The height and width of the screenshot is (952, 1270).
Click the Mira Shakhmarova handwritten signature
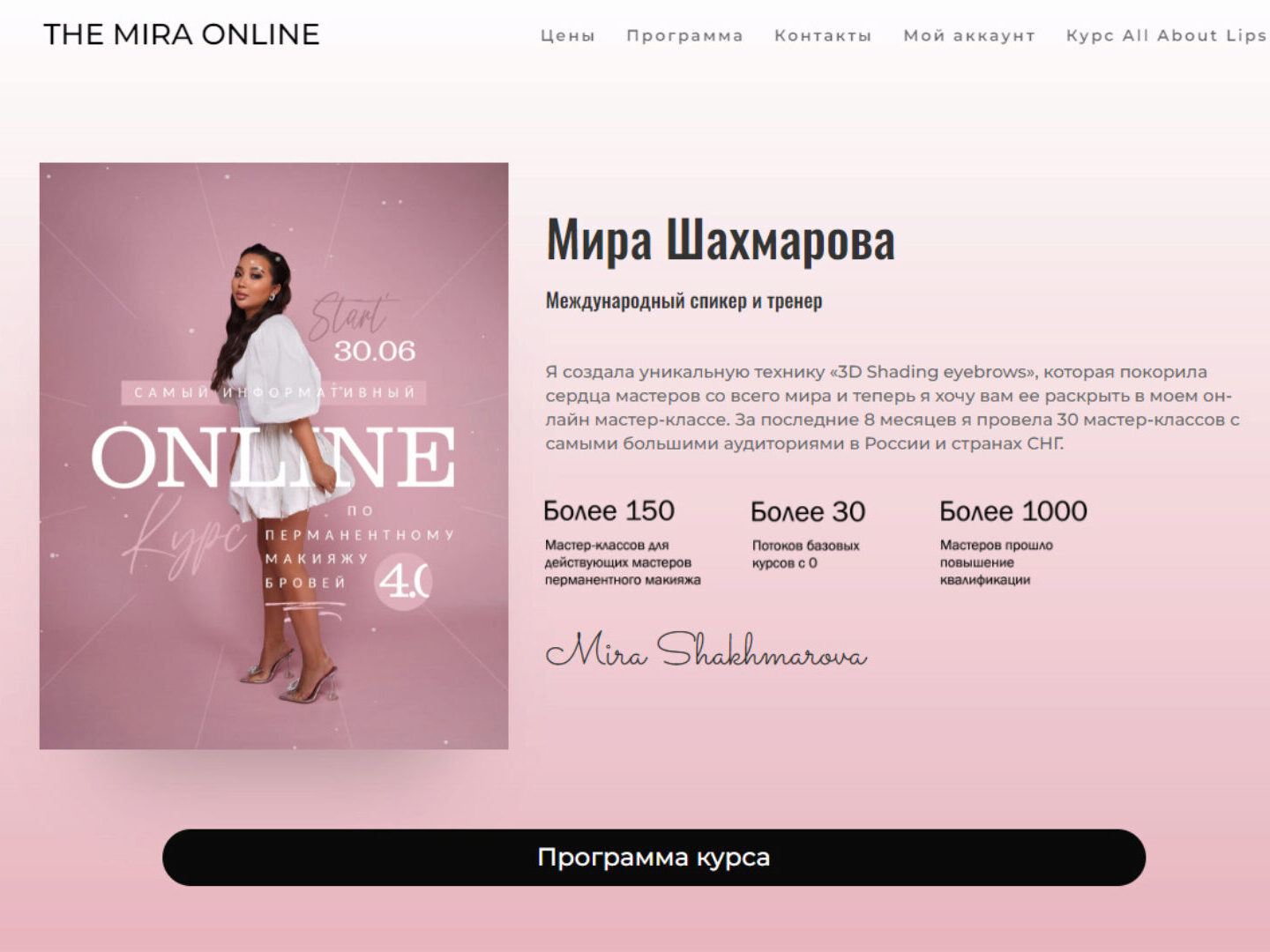(706, 651)
